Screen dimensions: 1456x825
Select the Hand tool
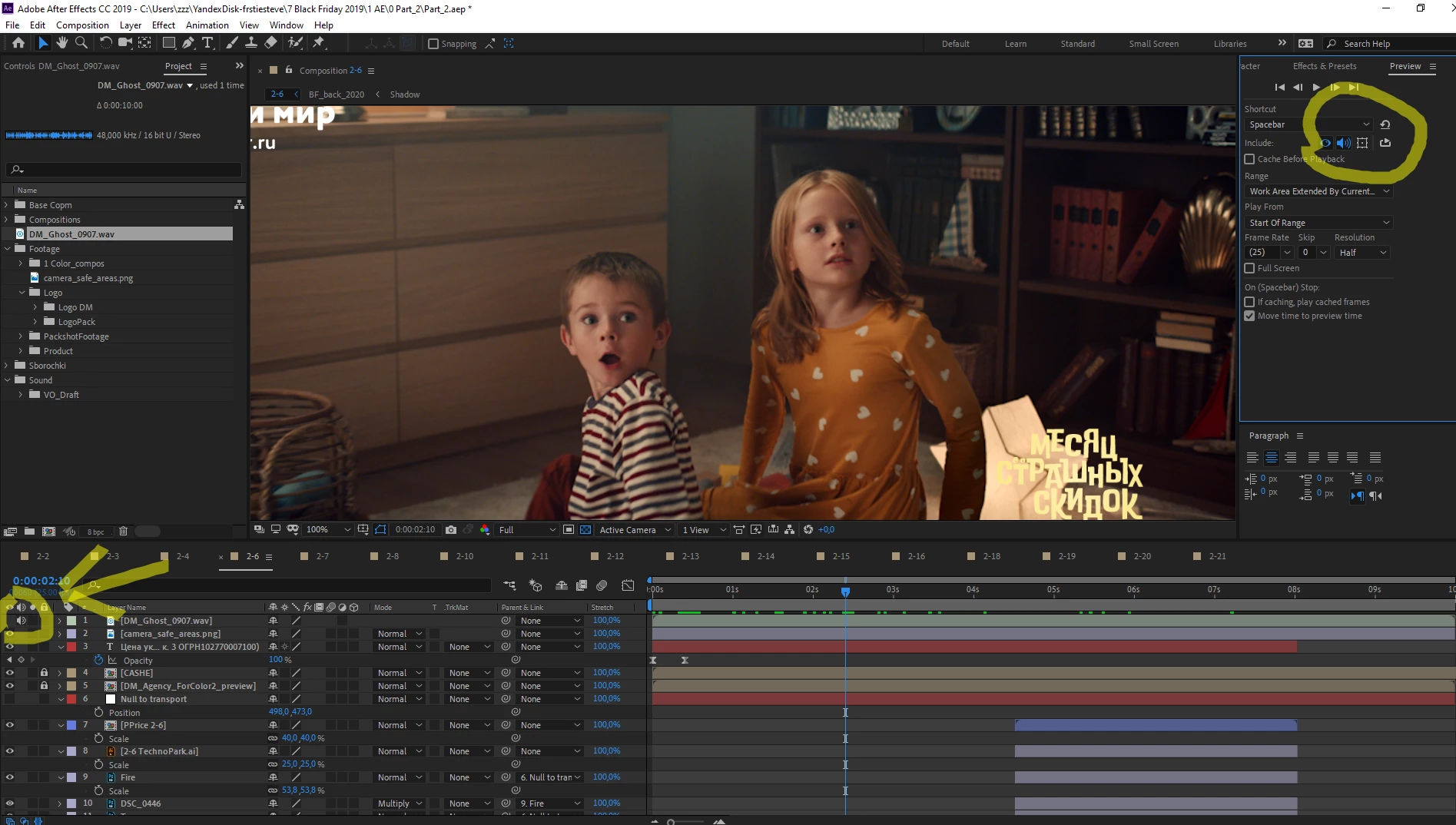(62, 43)
